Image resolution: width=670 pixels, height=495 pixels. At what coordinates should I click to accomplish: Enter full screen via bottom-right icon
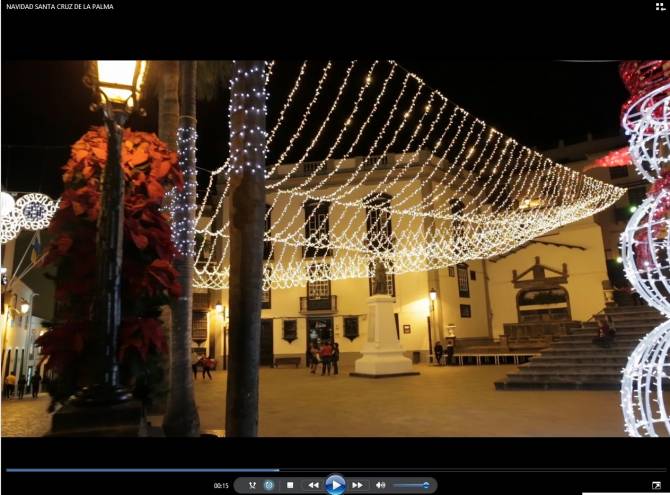pyautogui.click(x=657, y=486)
